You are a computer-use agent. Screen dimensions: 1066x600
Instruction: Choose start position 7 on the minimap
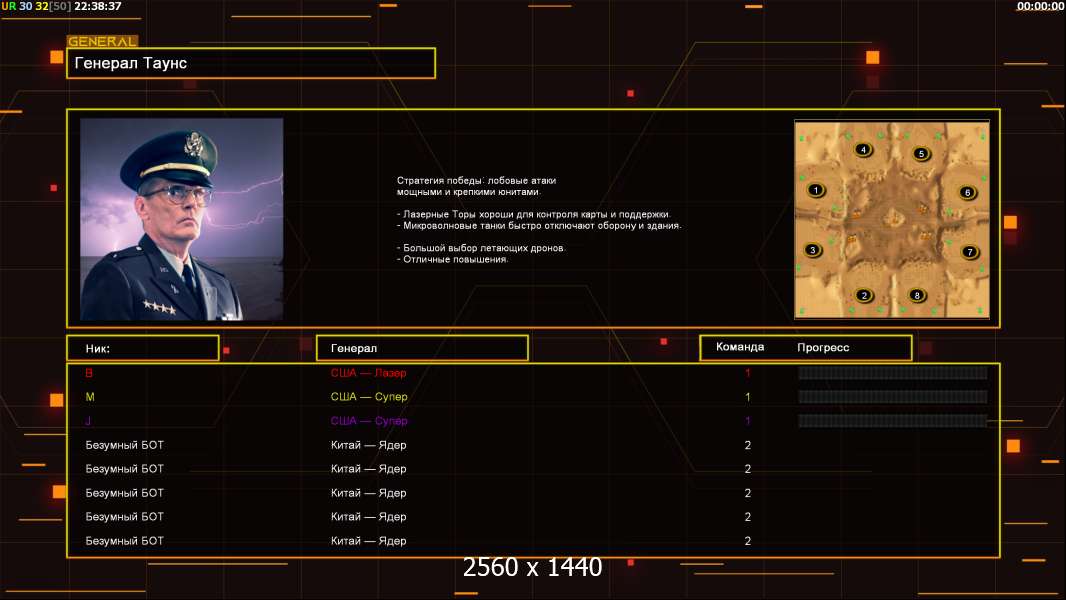(x=970, y=252)
